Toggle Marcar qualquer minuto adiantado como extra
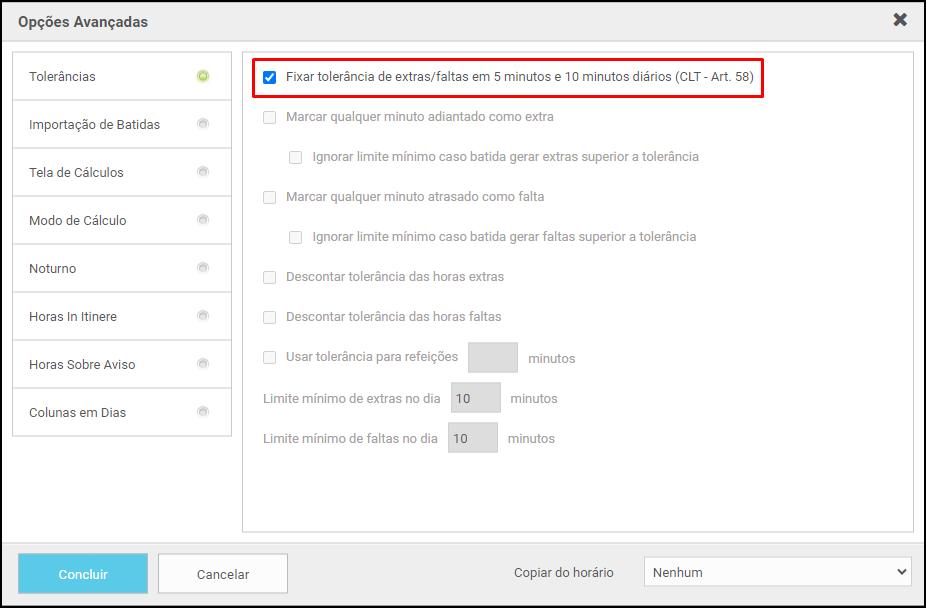This screenshot has width=926, height=608. [x=269, y=117]
